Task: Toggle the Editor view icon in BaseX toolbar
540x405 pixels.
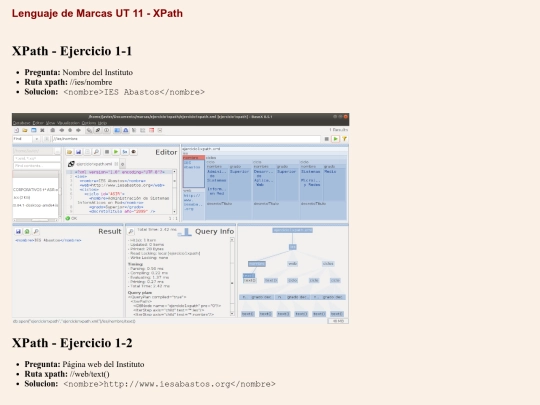Action: click(117, 131)
